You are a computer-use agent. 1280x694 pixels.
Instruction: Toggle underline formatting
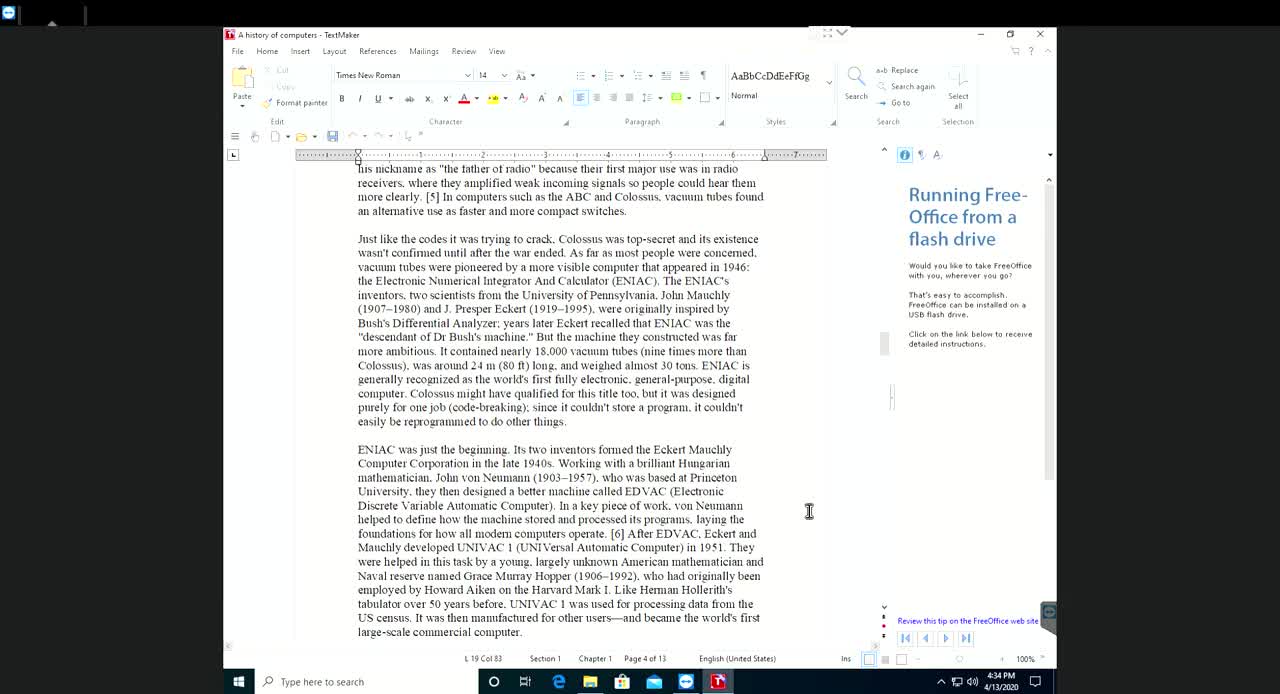[377, 98]
